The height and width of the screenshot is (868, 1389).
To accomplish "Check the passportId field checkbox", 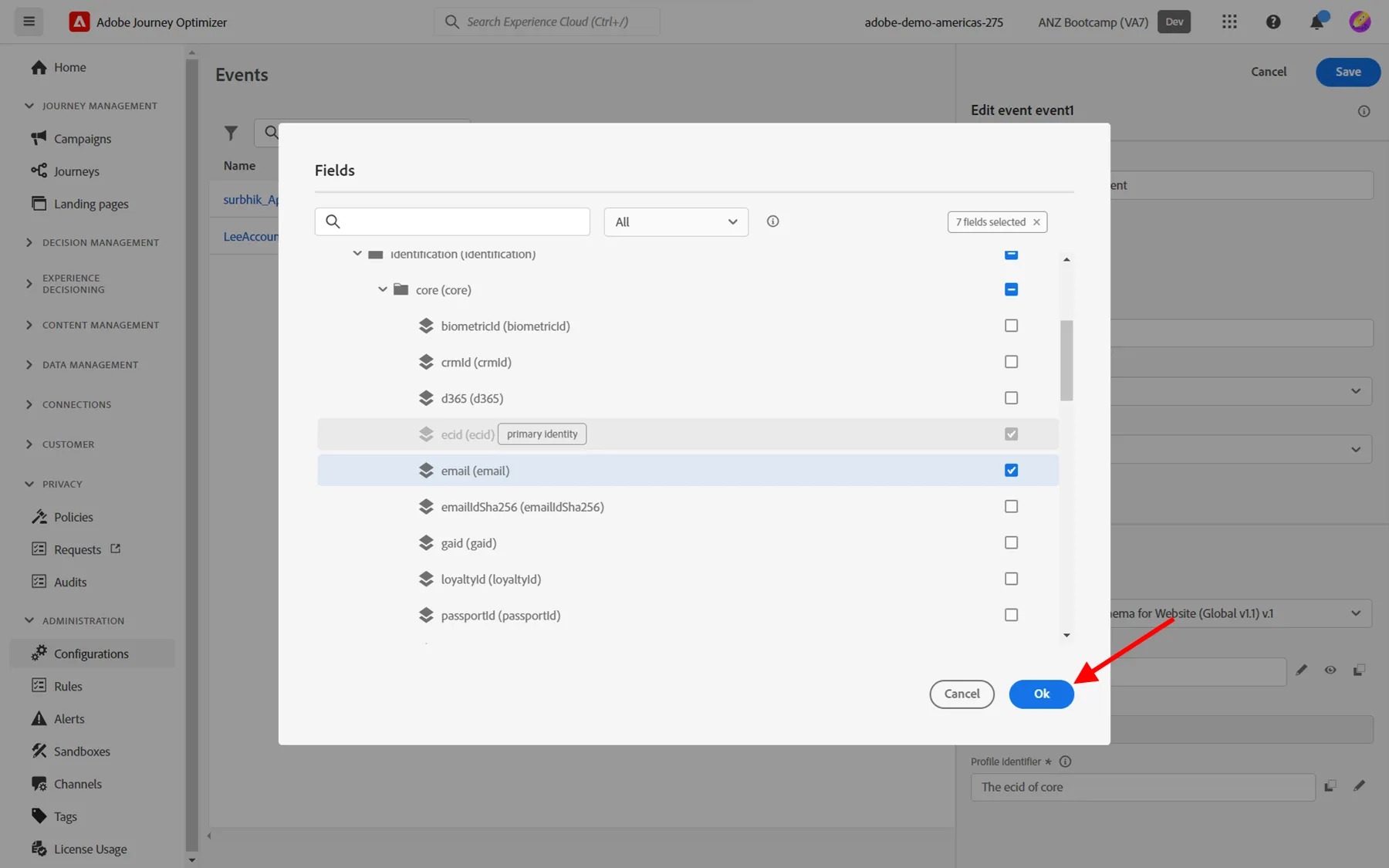I will tap(1011, 615).
